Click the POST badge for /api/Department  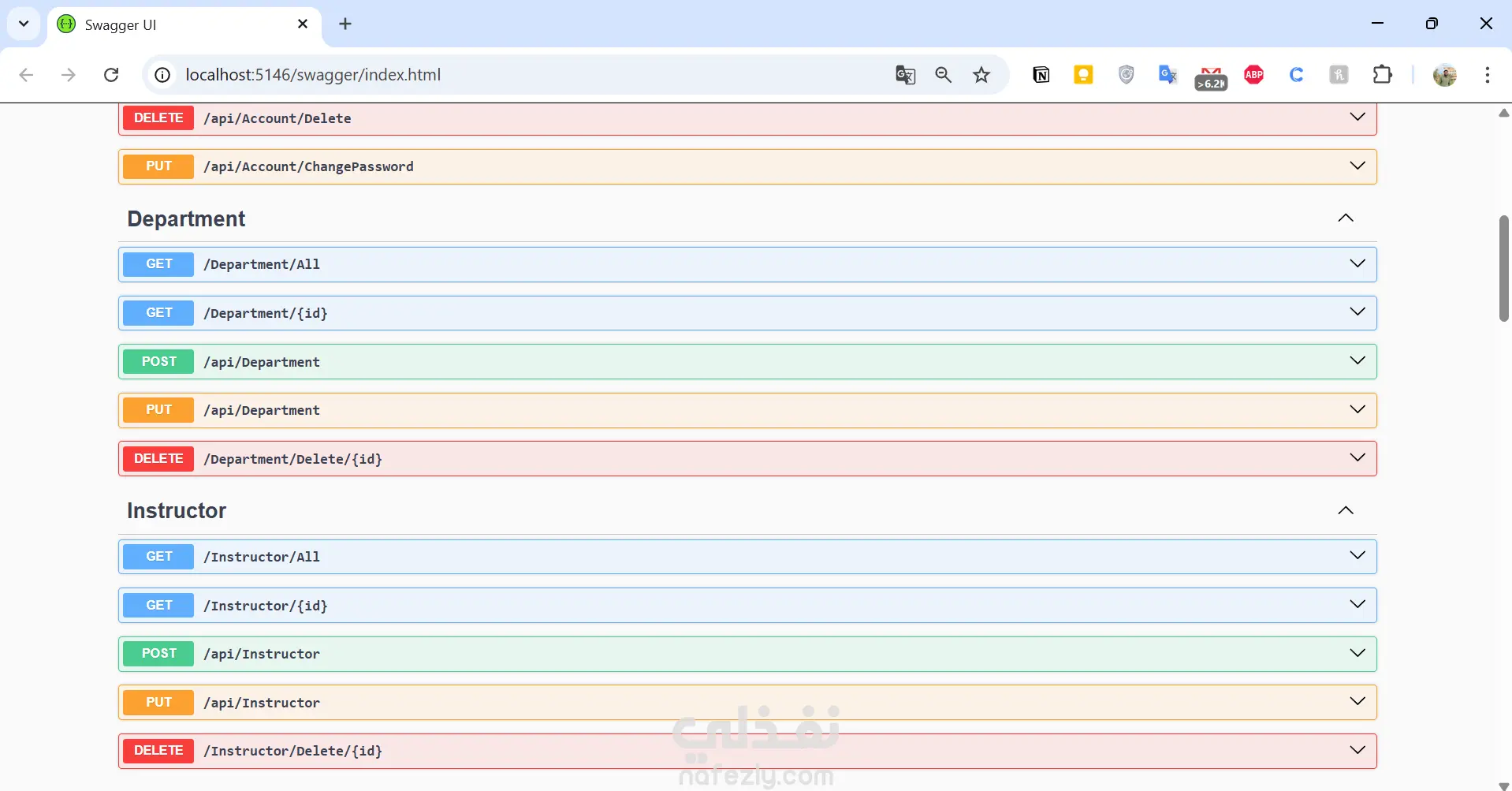click(158, 361)
